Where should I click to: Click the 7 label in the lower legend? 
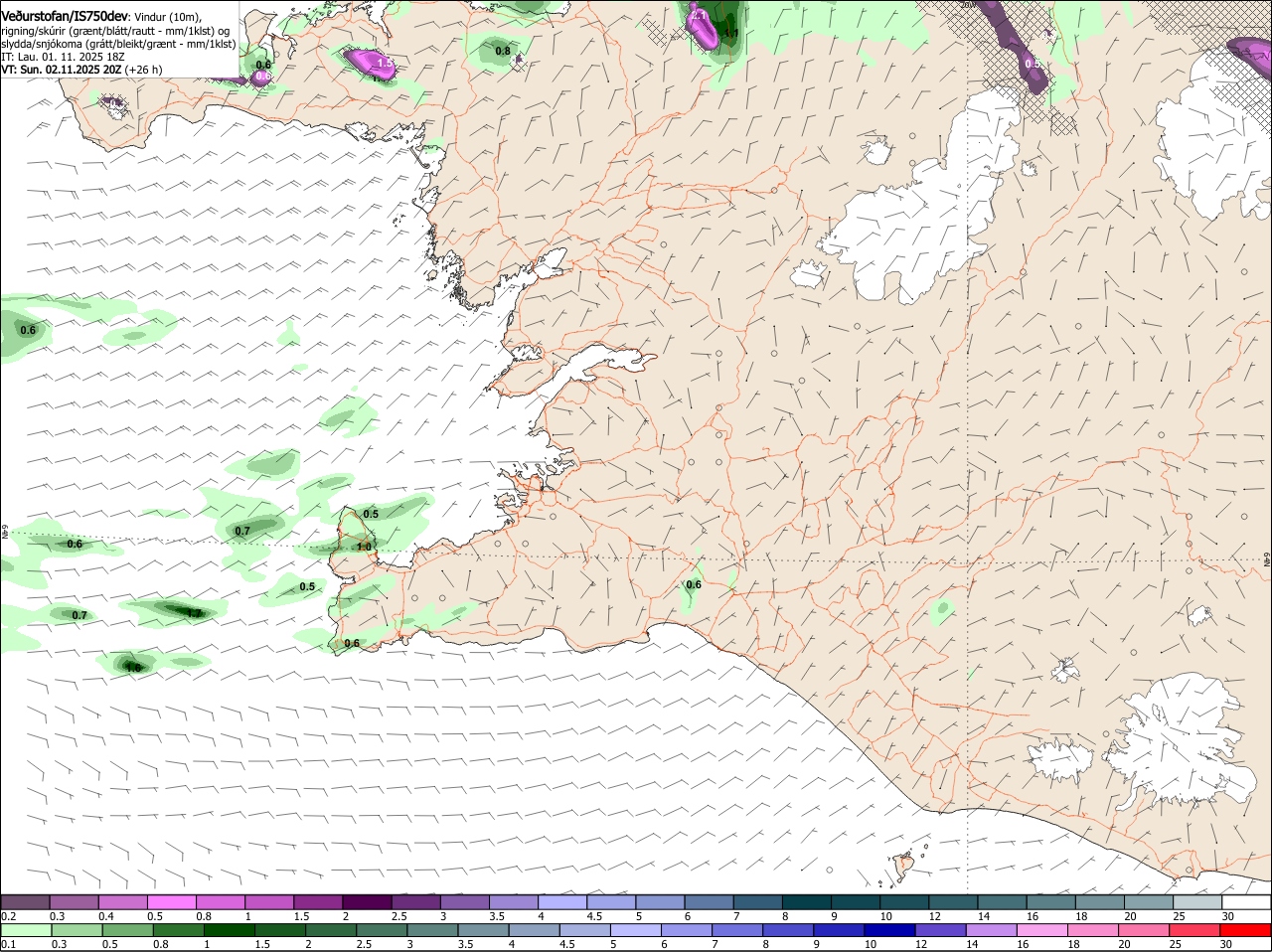click(715, 944)
